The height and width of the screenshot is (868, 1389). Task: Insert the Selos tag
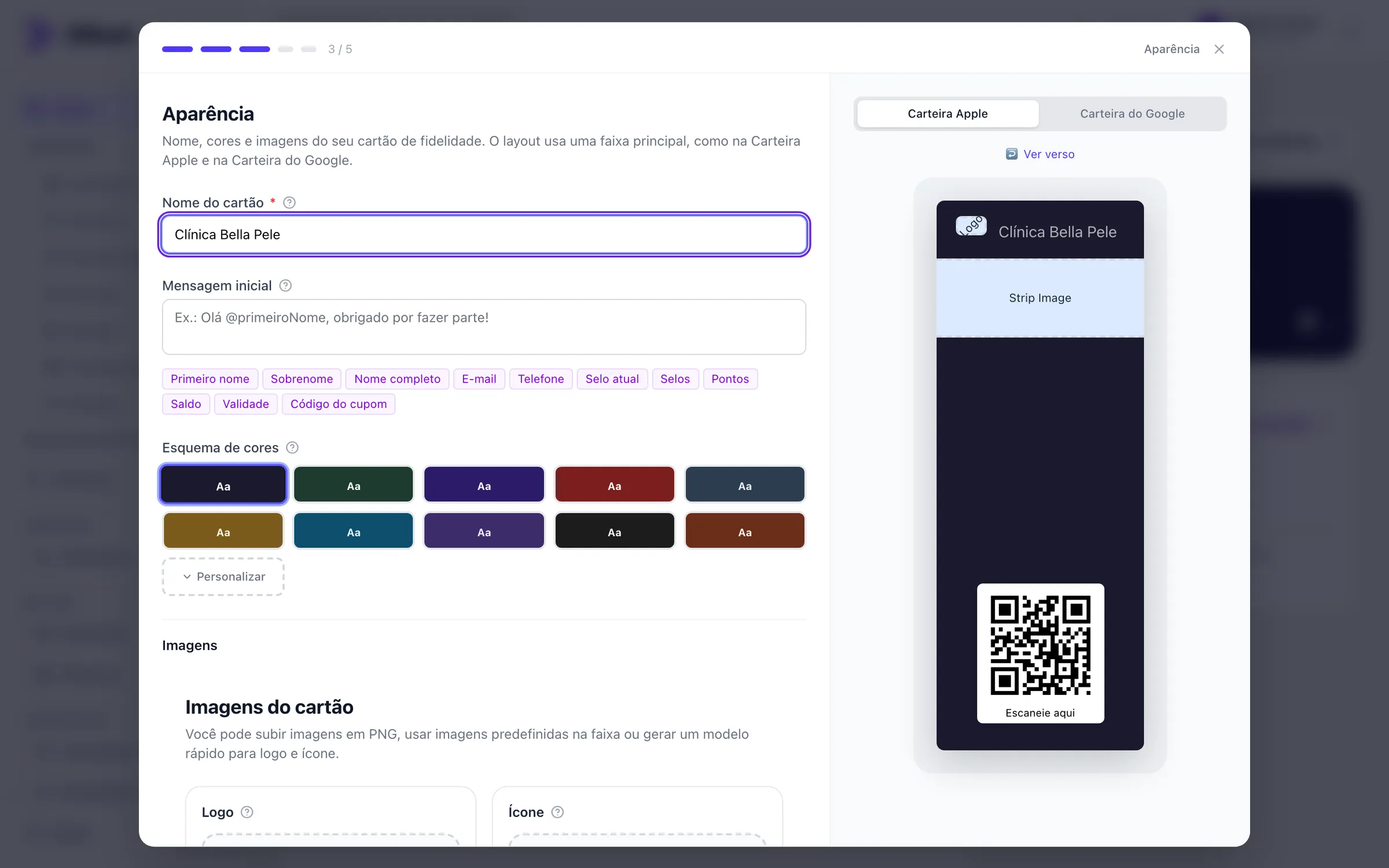click(675, 379)
